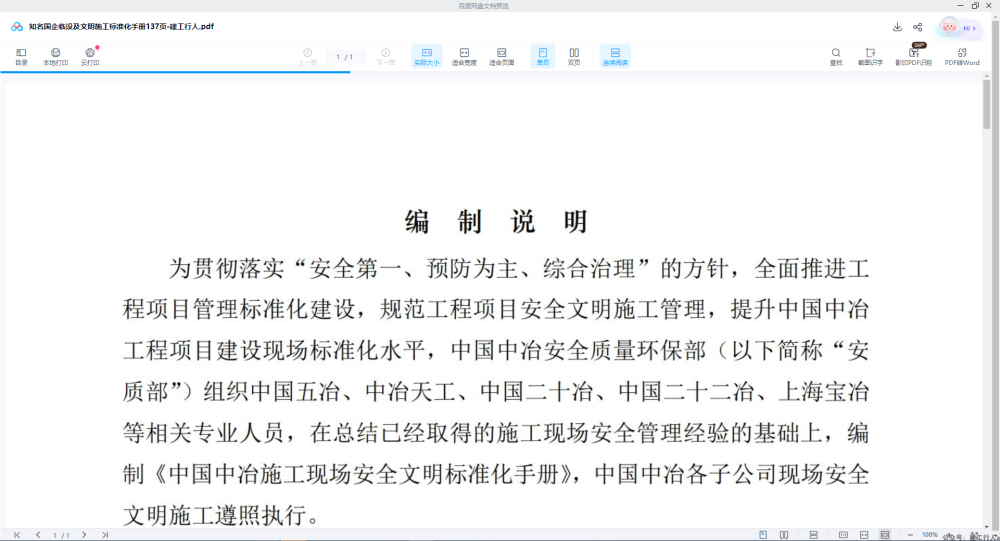Click fit page icon in status bar
1000x541 pixels.
[x=885, y=535]
